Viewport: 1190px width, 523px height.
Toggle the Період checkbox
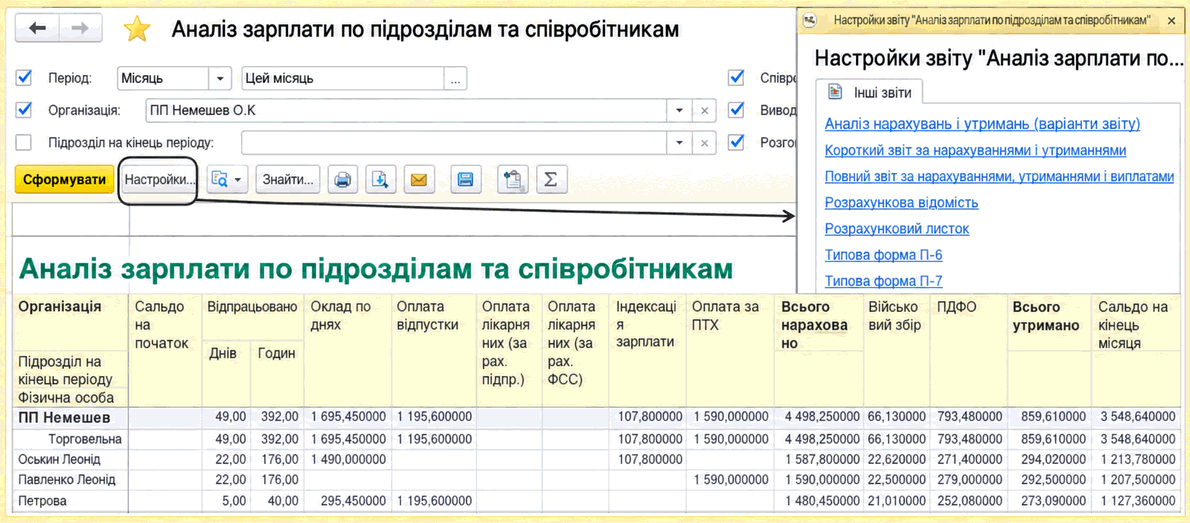point(24,77)
